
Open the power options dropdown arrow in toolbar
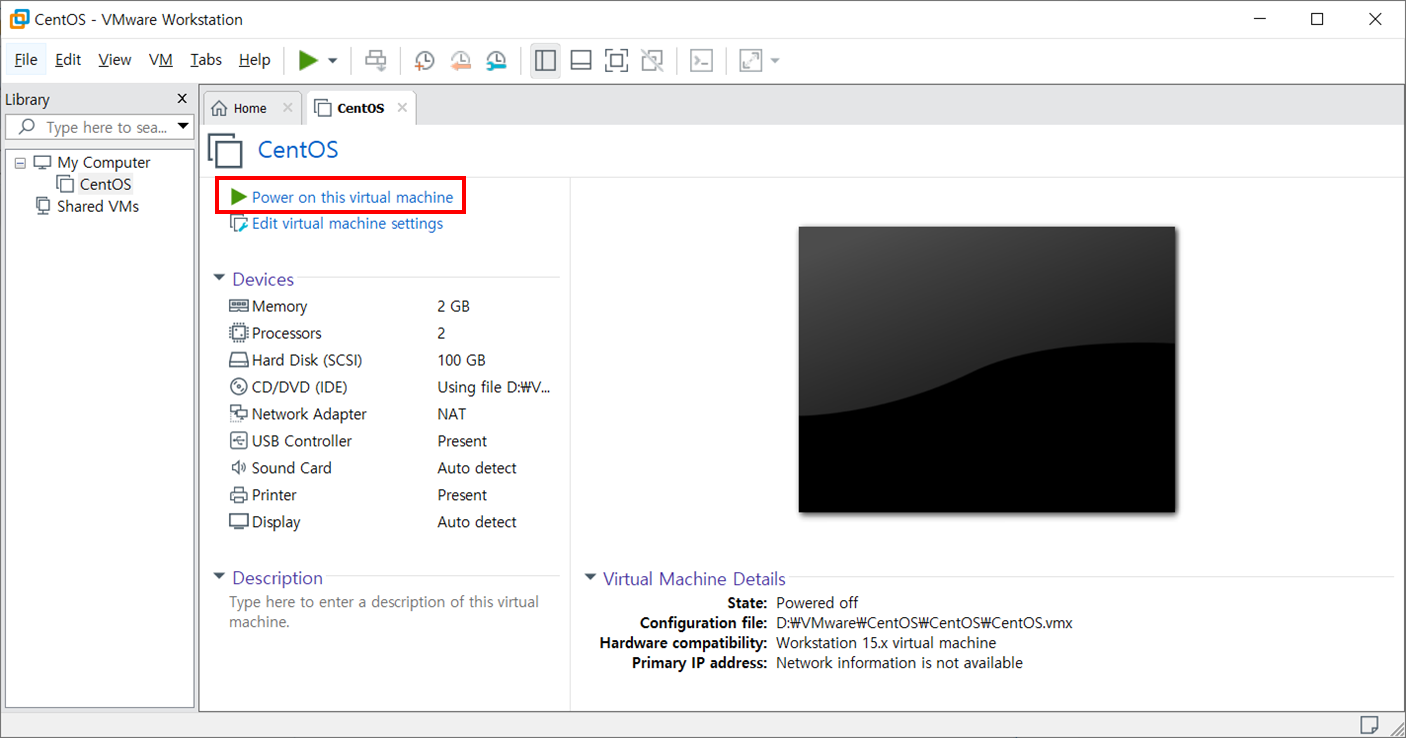pos(333,61)
